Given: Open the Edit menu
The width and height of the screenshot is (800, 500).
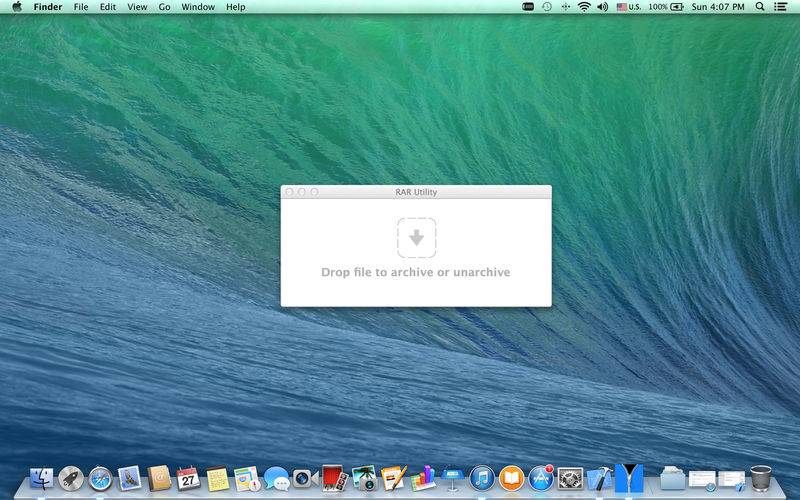Looking at the screenshot, I should point(108,7).
